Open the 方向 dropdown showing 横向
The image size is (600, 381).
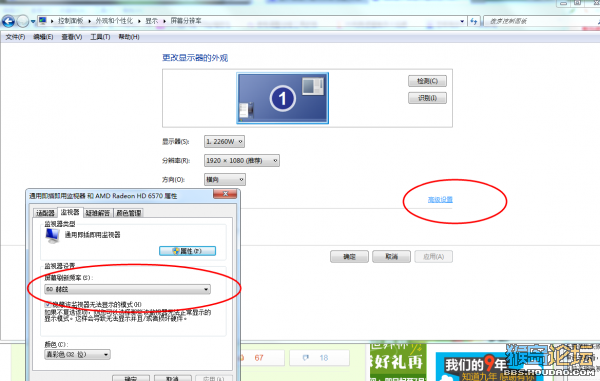click(x=225, y=179)
